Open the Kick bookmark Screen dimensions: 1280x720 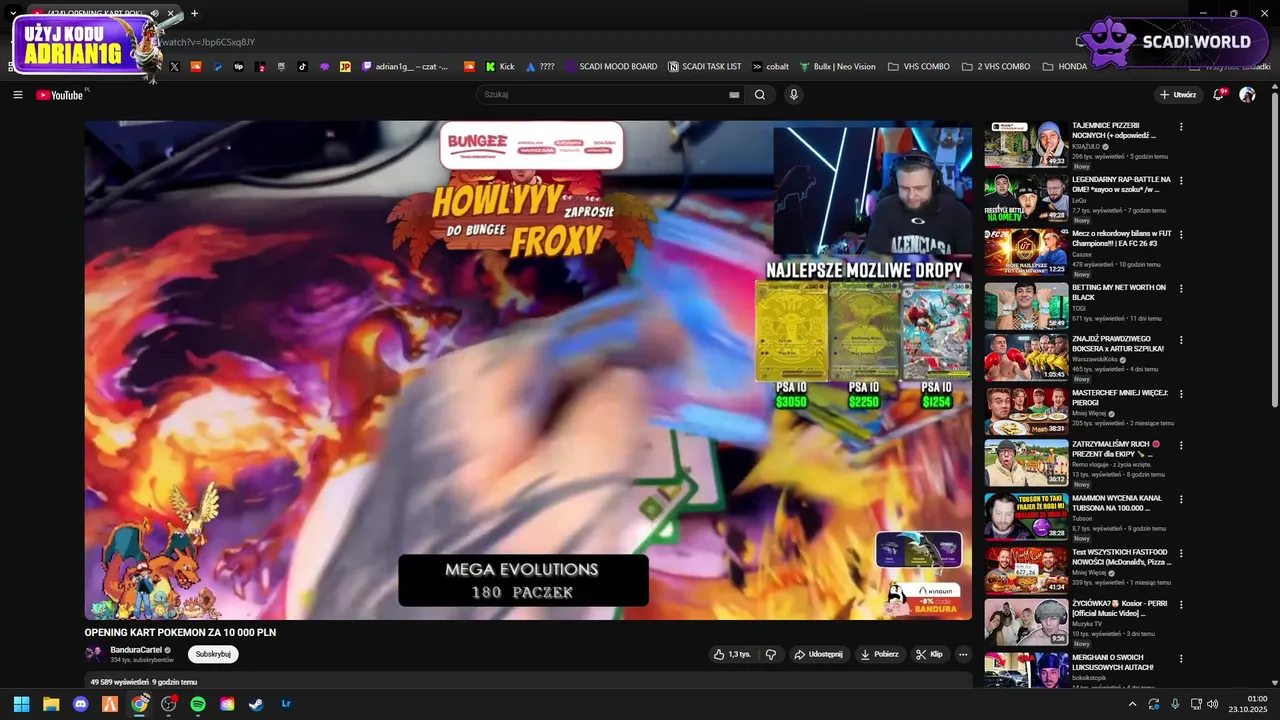point(500,67)
